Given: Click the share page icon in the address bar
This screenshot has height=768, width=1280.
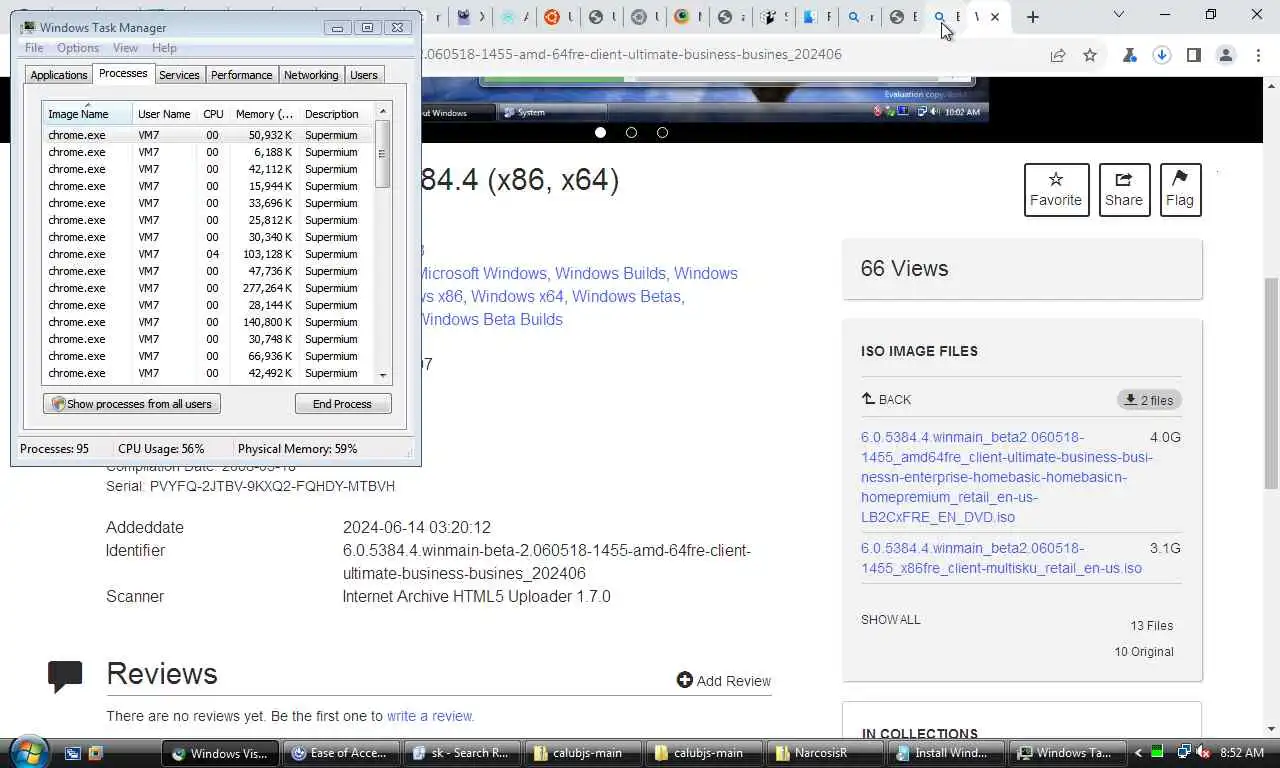Looking at the screenshot, I should (1058, 56).
